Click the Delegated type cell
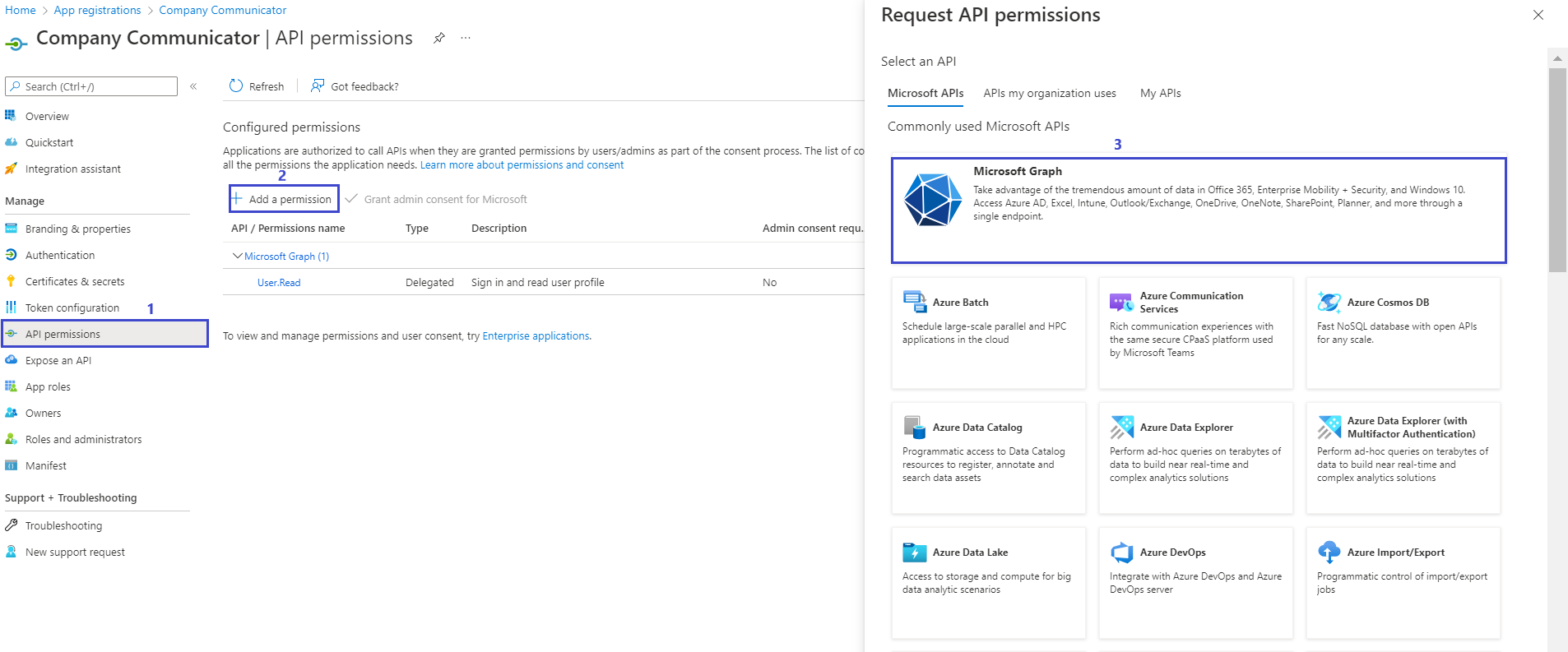 [x=429, y=282]
